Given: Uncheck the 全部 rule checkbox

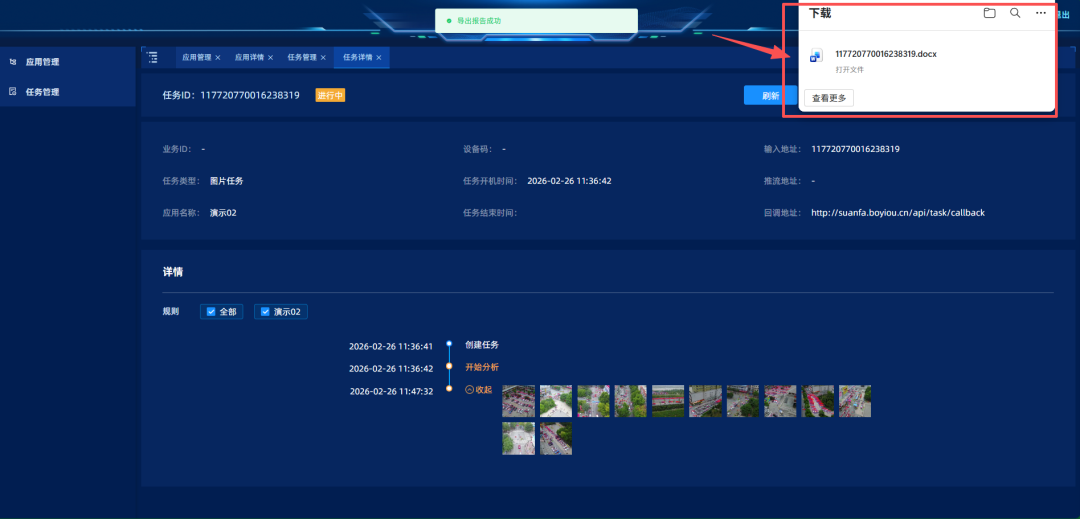Looking at the screenshot, I should pos(211,312).
